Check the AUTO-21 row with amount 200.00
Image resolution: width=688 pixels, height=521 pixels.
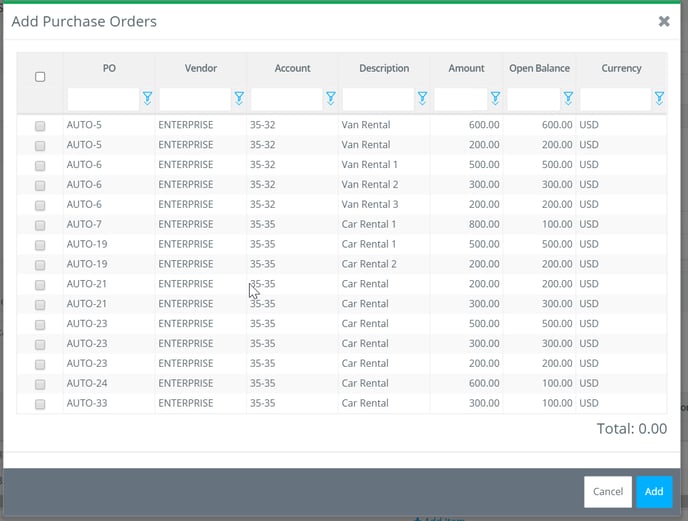(40, 285)
